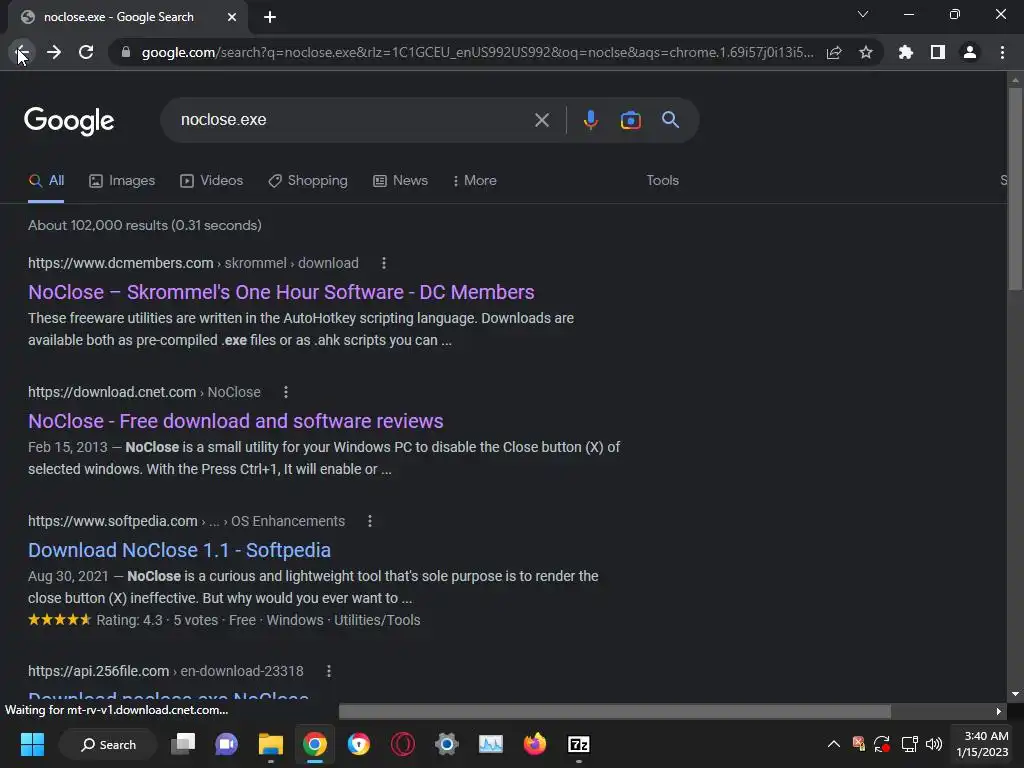1024x768 pixels.
Task: Start voice search with the microphone
Action: click(590, 120)
